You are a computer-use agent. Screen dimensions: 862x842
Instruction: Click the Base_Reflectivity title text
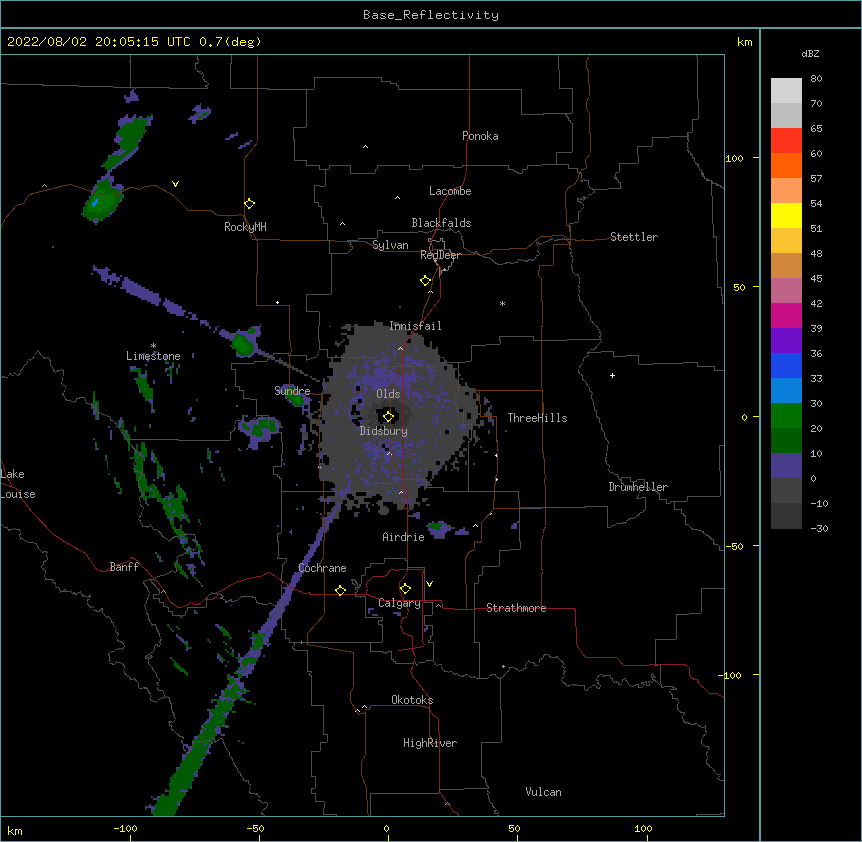pyautogui.click(x=431, y=15)
